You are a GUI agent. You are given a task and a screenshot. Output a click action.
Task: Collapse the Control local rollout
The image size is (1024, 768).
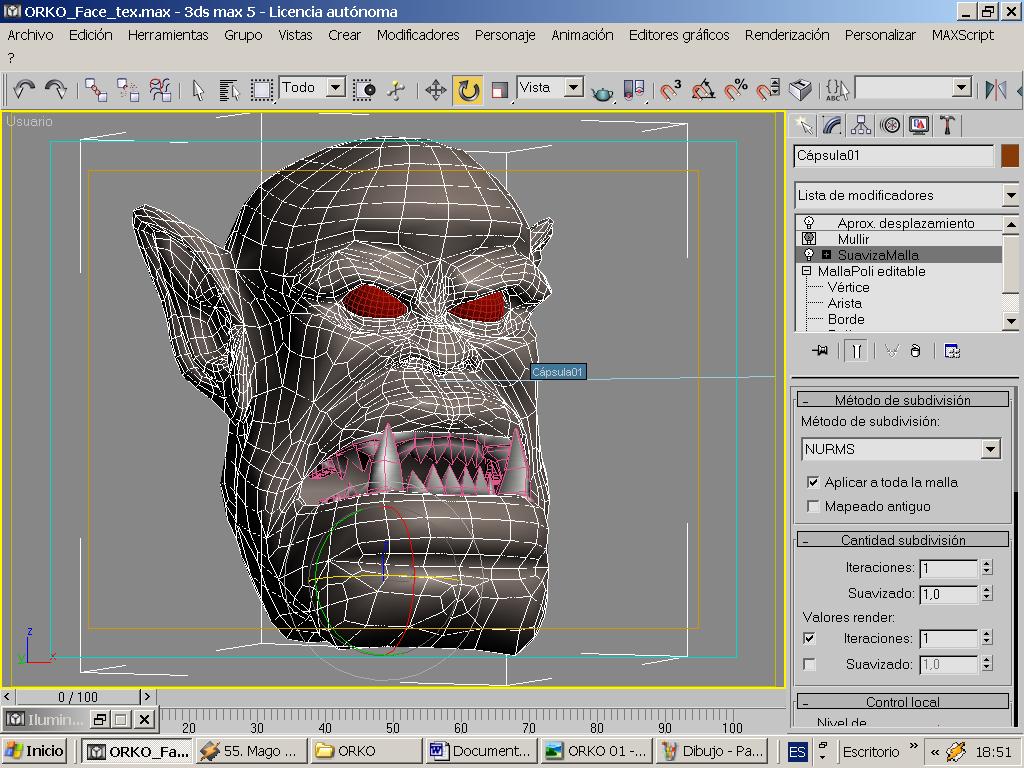[903, 701]
